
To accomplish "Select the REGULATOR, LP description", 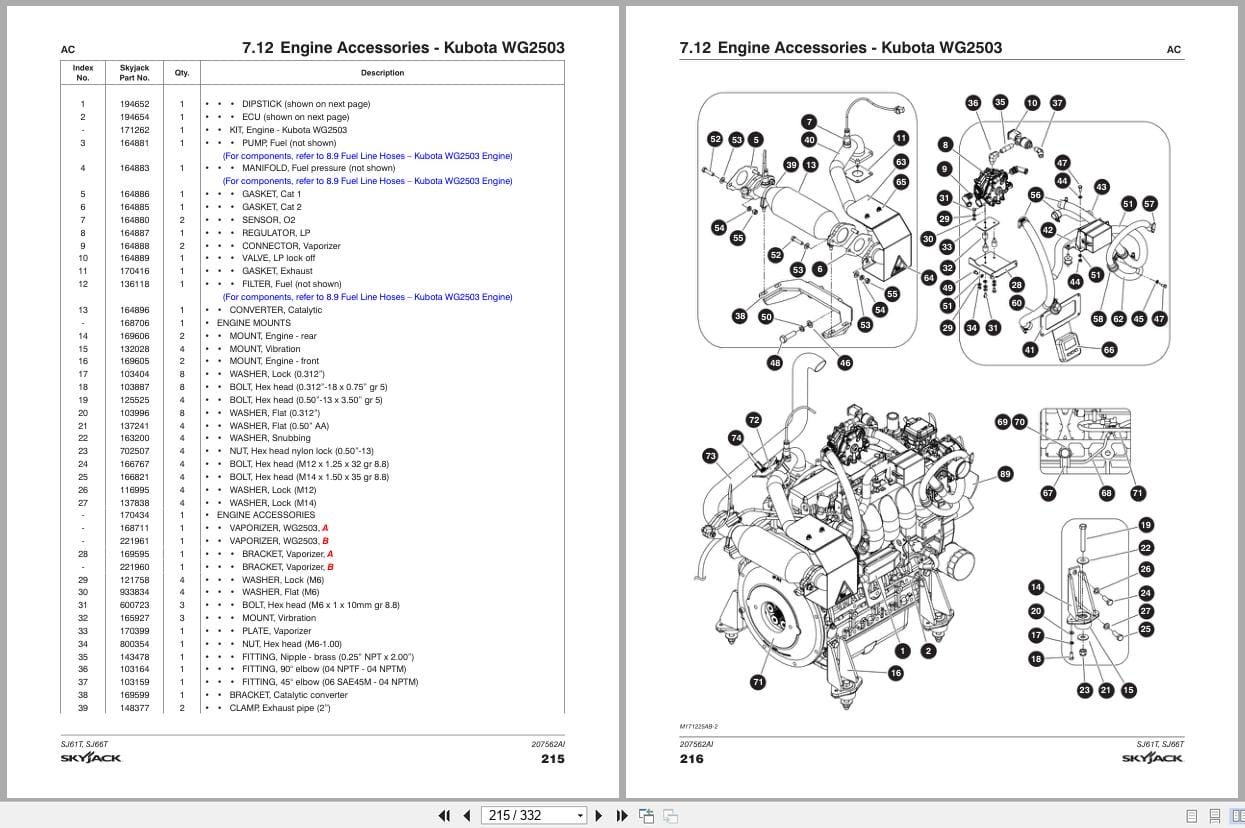I will (276, 233).
